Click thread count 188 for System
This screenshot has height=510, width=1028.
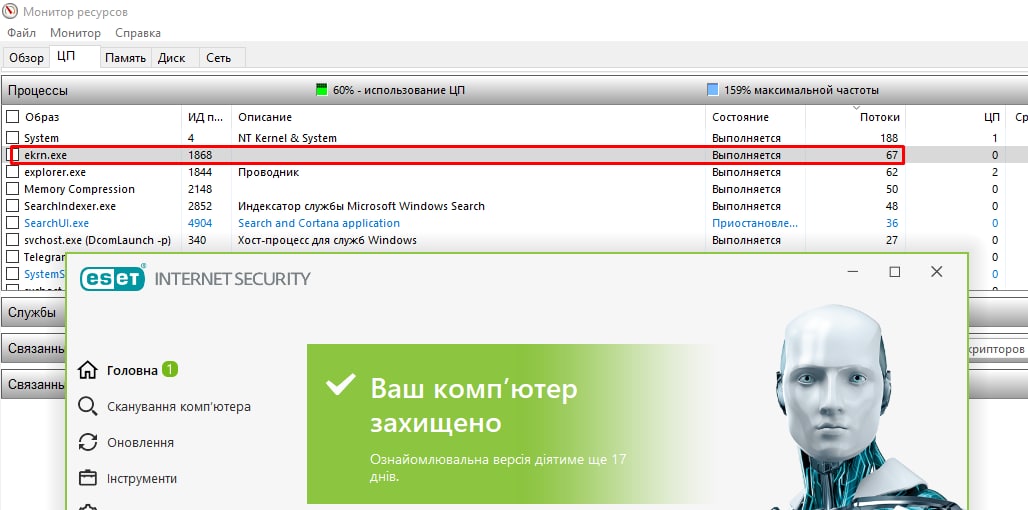click(x=890, y=138)
